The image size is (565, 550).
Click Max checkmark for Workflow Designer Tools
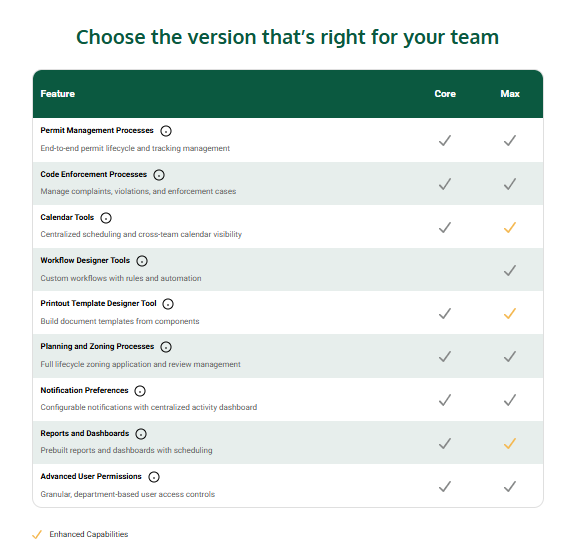click(510, 270)
